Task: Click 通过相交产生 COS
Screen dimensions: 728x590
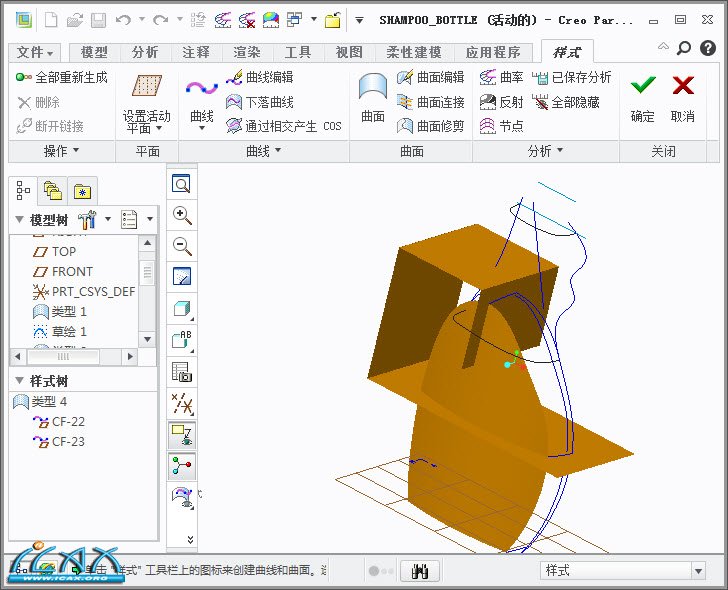Action: coord(284,126)
